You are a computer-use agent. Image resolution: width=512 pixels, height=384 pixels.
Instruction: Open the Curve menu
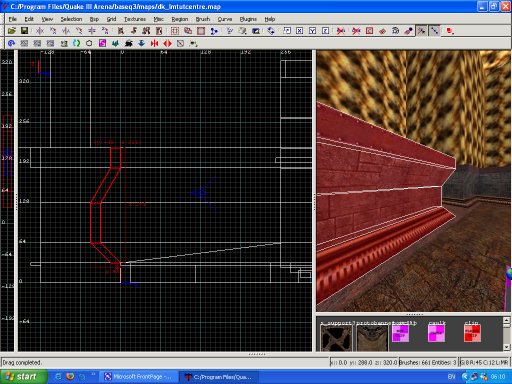coord(225,19)
